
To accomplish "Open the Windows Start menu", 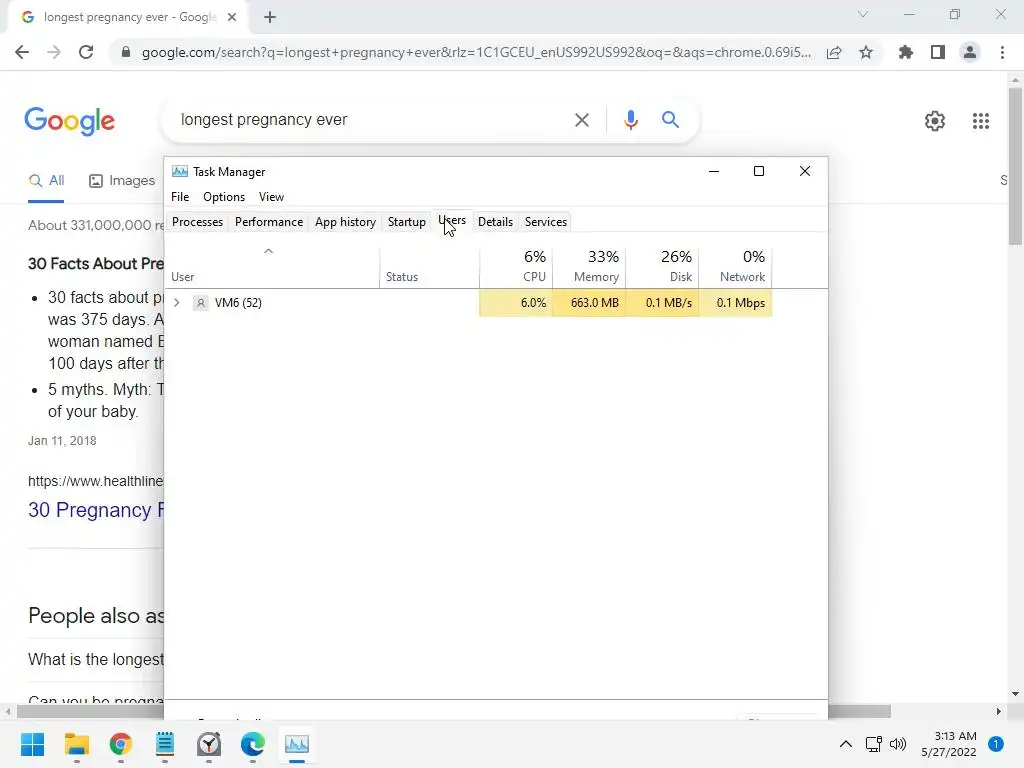I will pos(33,744).
